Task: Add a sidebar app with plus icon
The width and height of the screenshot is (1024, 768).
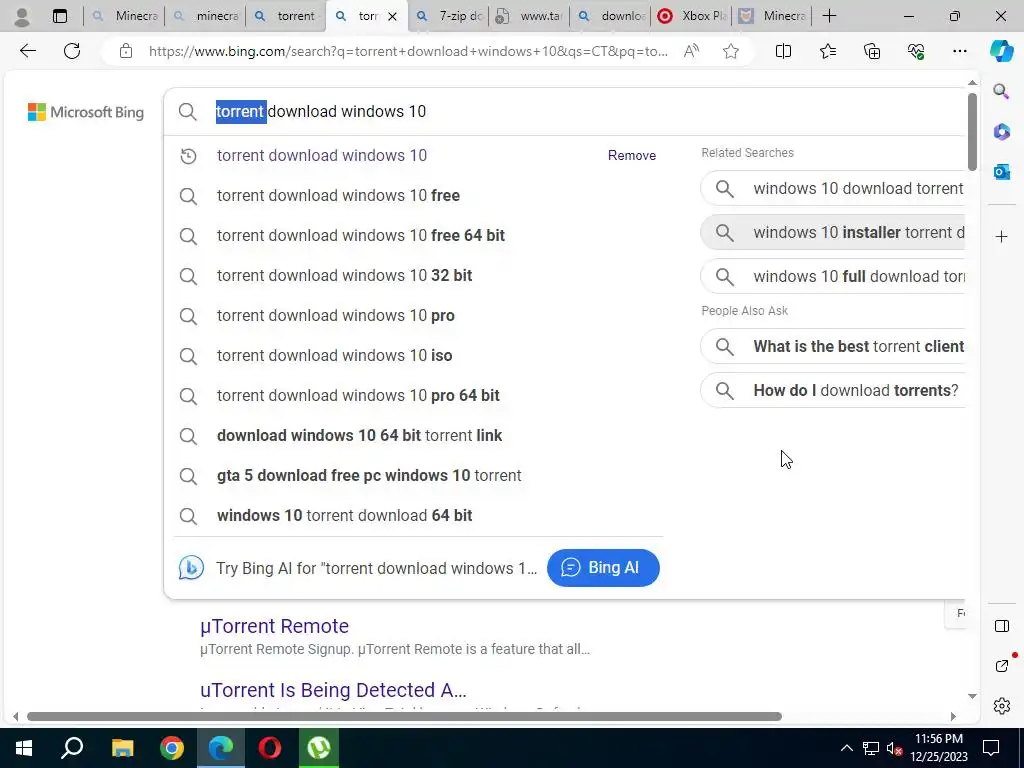Action: pos(1001,236)
